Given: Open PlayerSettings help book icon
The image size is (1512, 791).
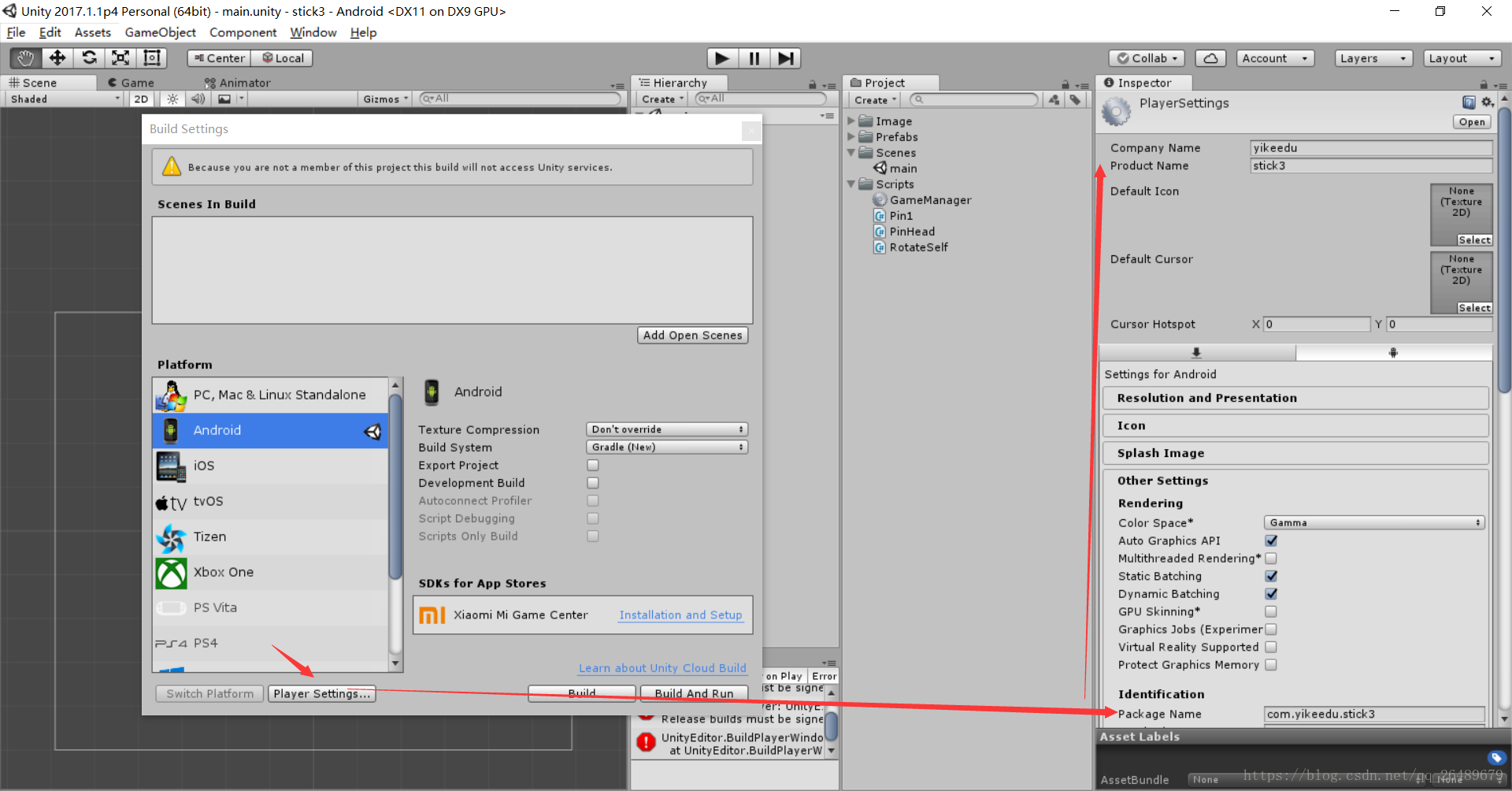Looking at the screenshot, I should 1469,102.
